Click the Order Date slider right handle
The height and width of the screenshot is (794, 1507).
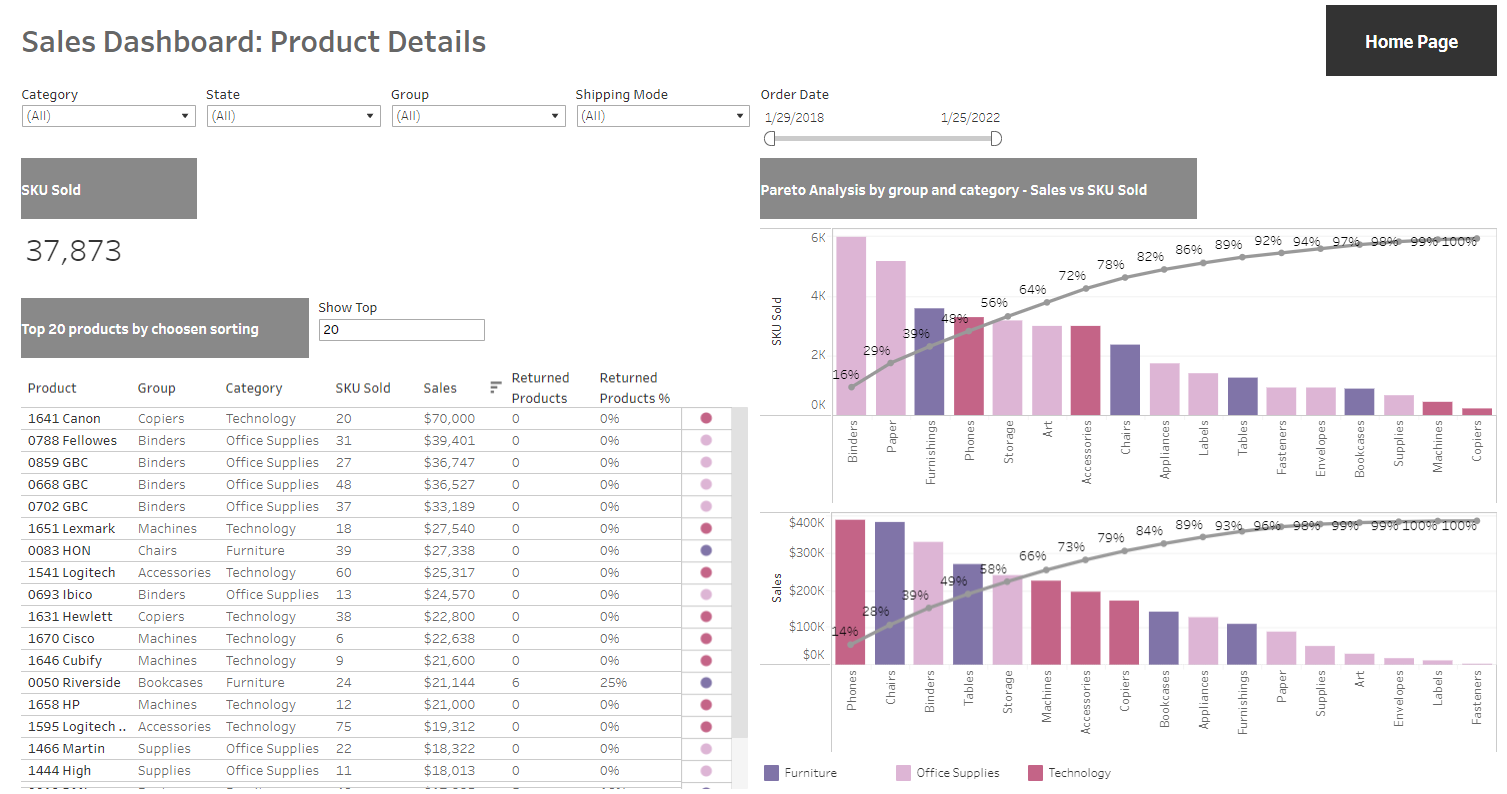point(996,139)
